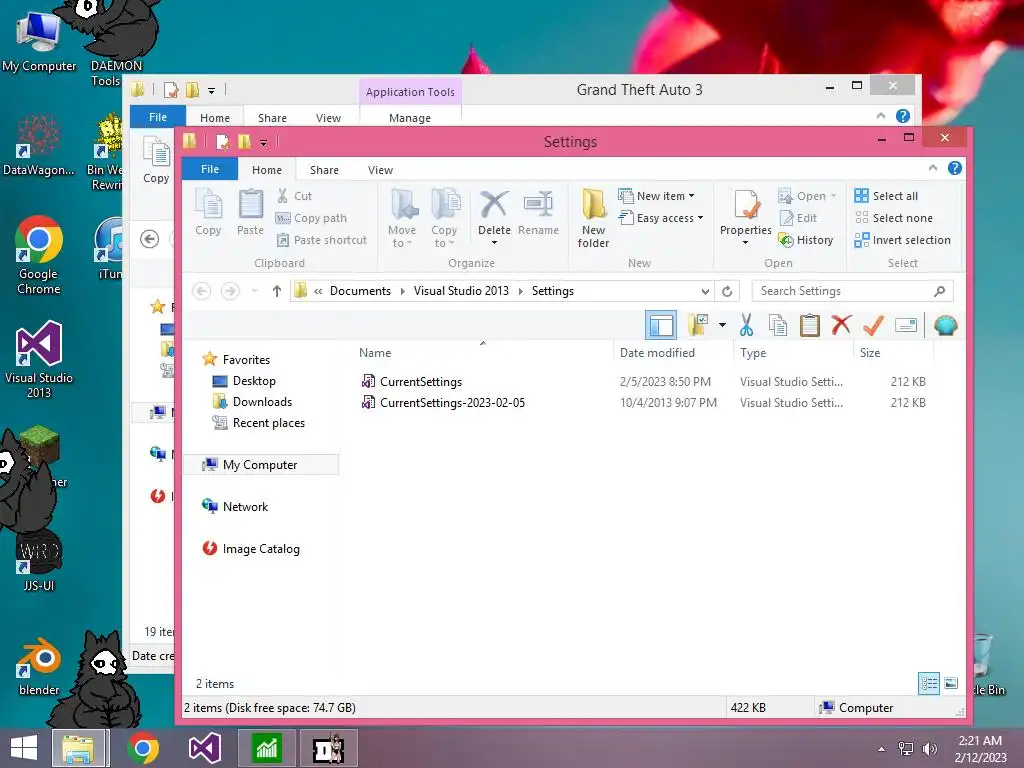Image resolution: width=1024 pixels, height=768 pixels.
Task: Open the New item dropdown
Action: pyautogui.click(x=656, y=196)
